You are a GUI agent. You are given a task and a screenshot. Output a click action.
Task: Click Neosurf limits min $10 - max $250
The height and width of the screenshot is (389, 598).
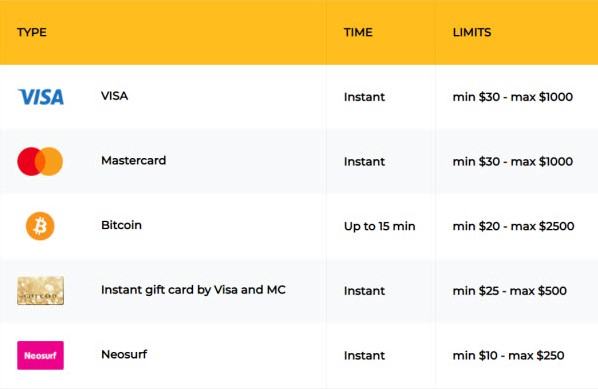coord(508,355)
